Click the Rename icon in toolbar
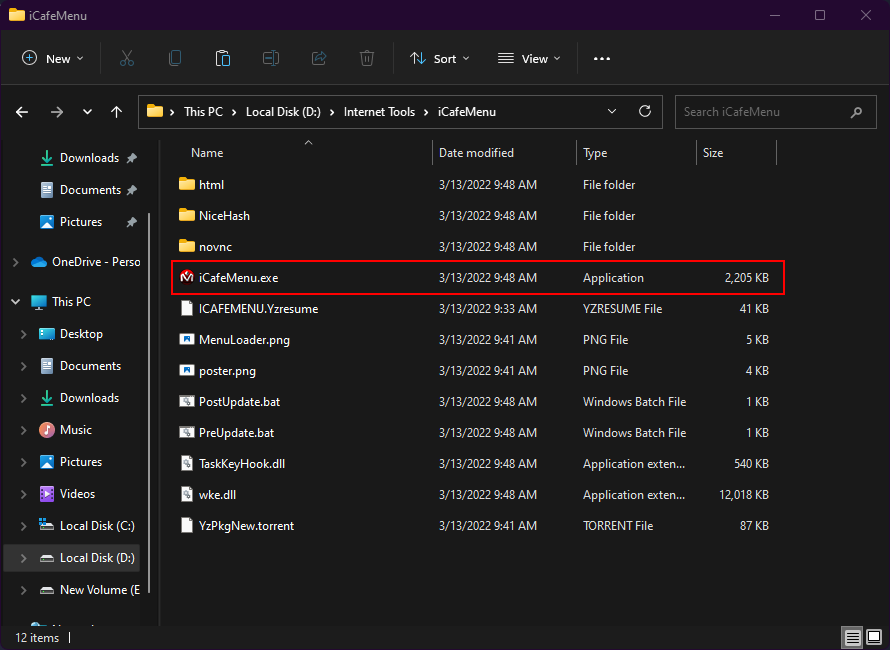 pos(271,59)
